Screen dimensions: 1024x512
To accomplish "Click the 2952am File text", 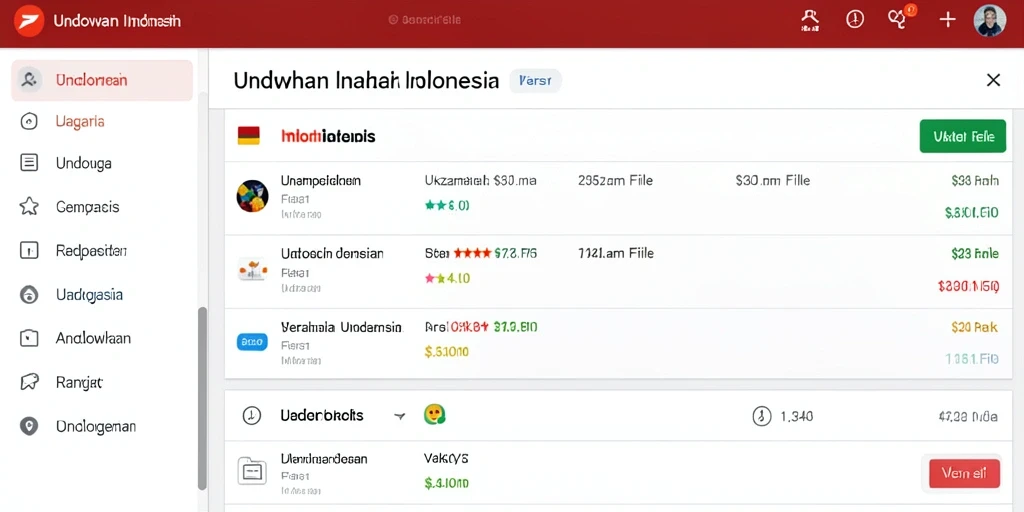I will 615,180.
